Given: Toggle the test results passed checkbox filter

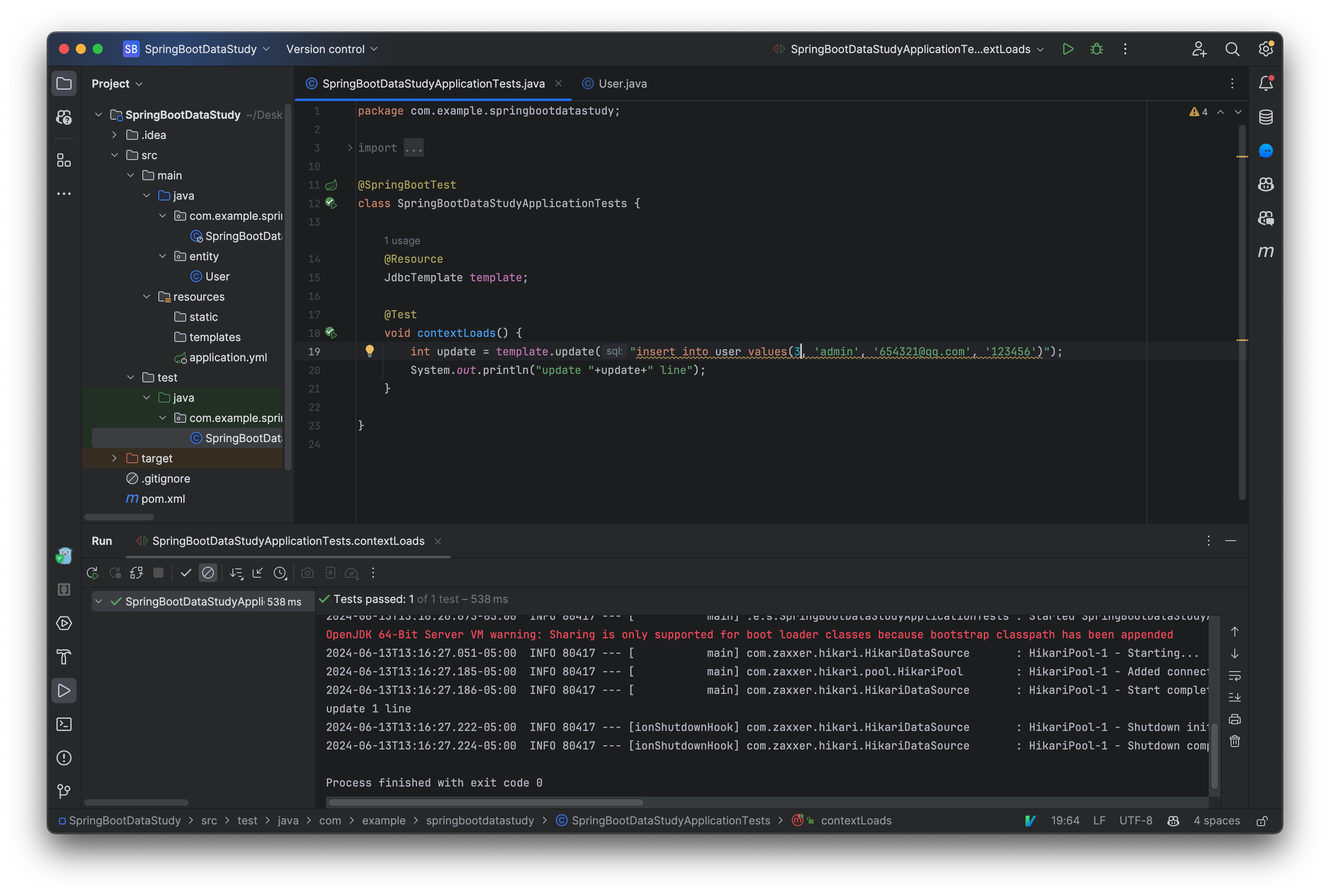Looking at the screenshot, I should 183,572.
